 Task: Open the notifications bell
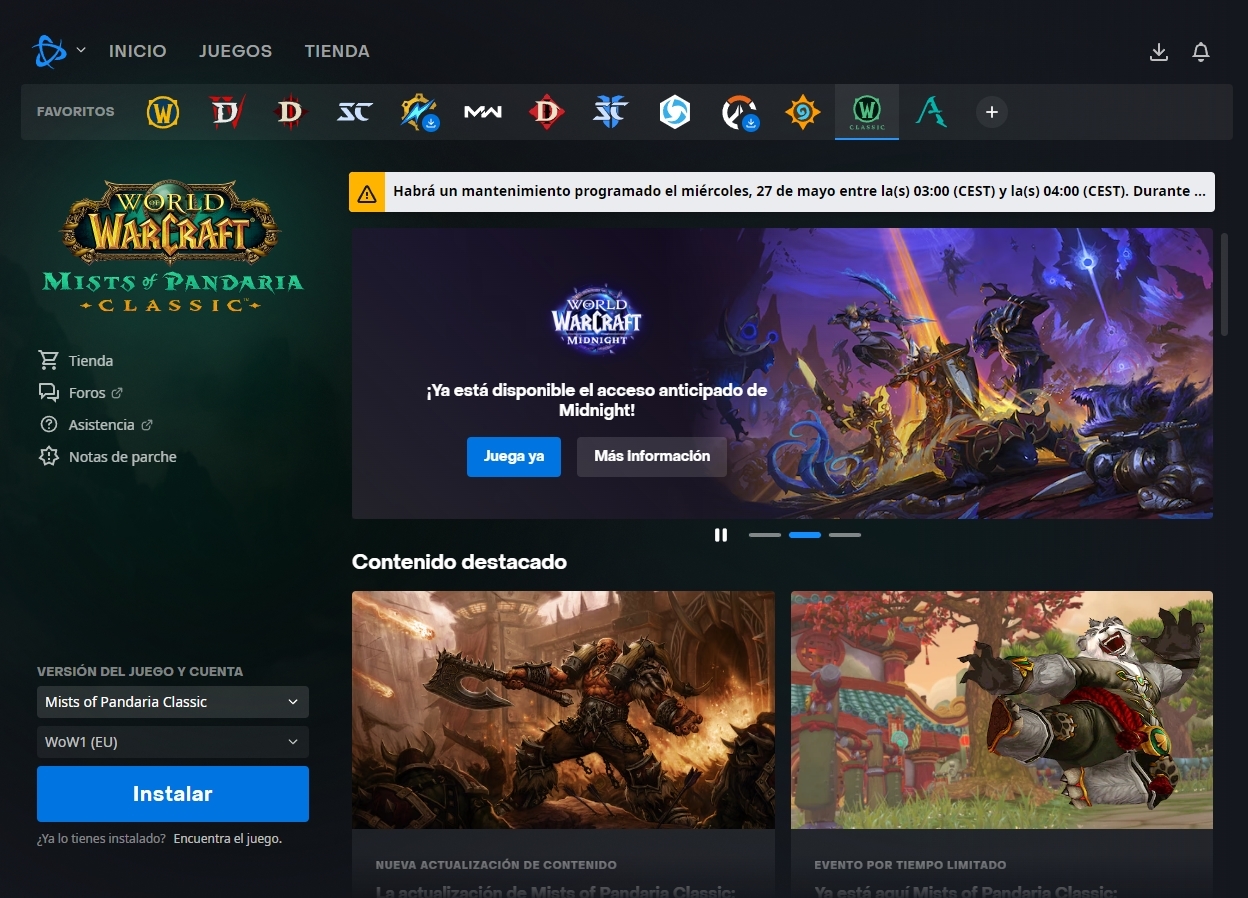(x=1201, y=52)
